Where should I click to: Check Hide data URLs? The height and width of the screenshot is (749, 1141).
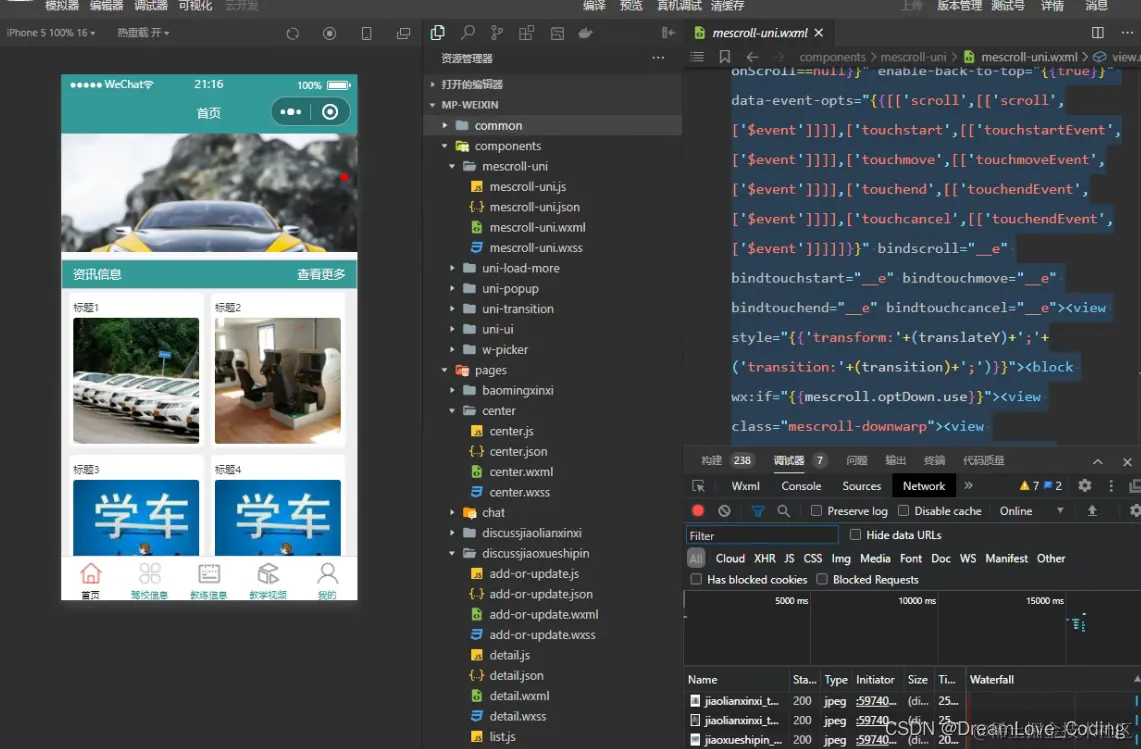click(x=856, y=535)
